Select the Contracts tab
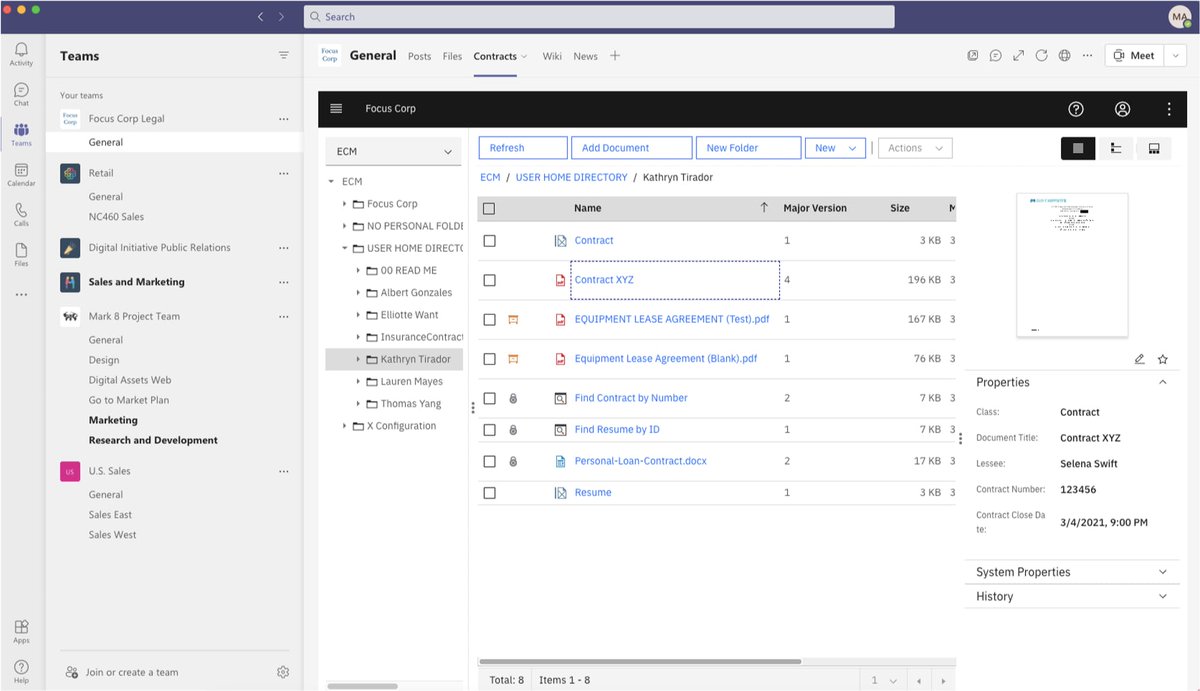The image size is (1200, 691). click(x=495, y=56)
